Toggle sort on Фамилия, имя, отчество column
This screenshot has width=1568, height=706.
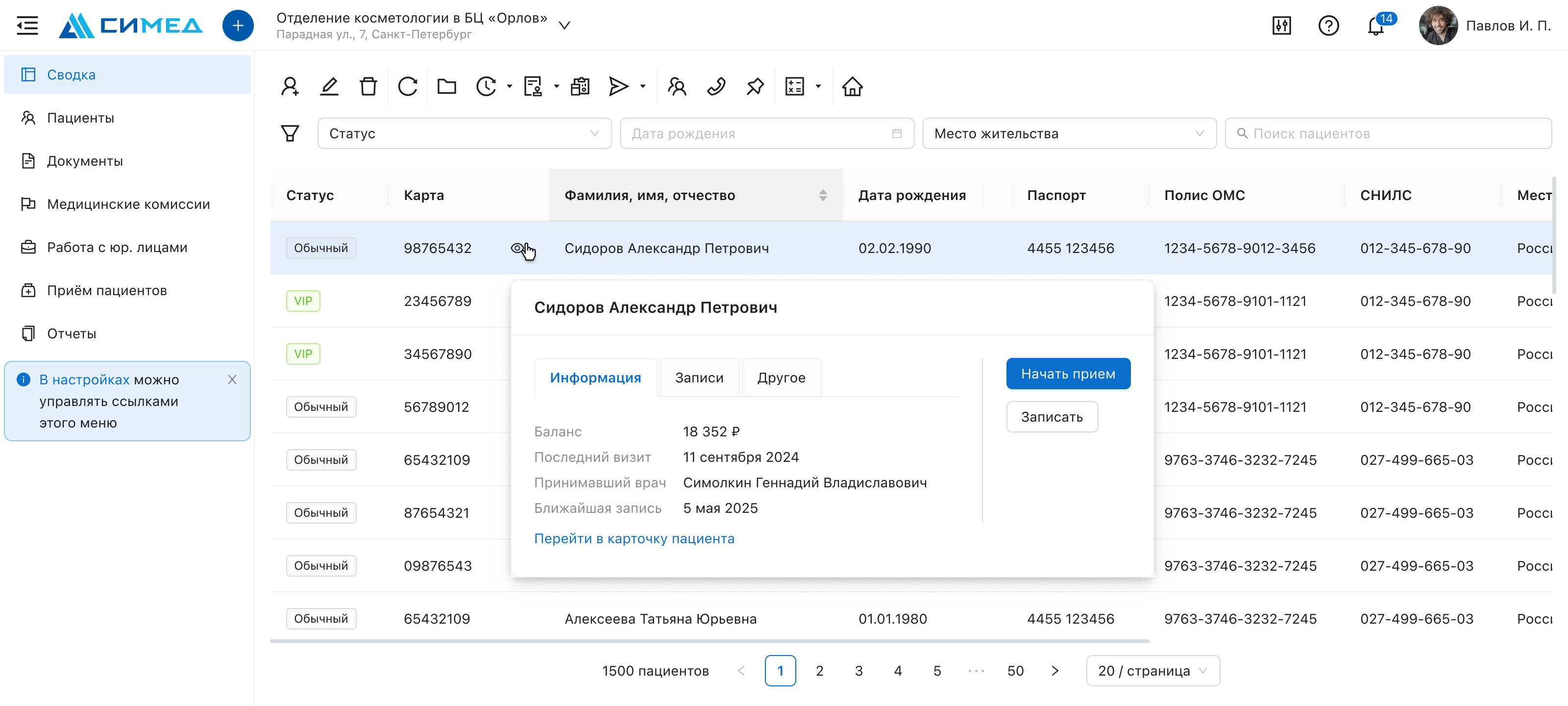823,195
